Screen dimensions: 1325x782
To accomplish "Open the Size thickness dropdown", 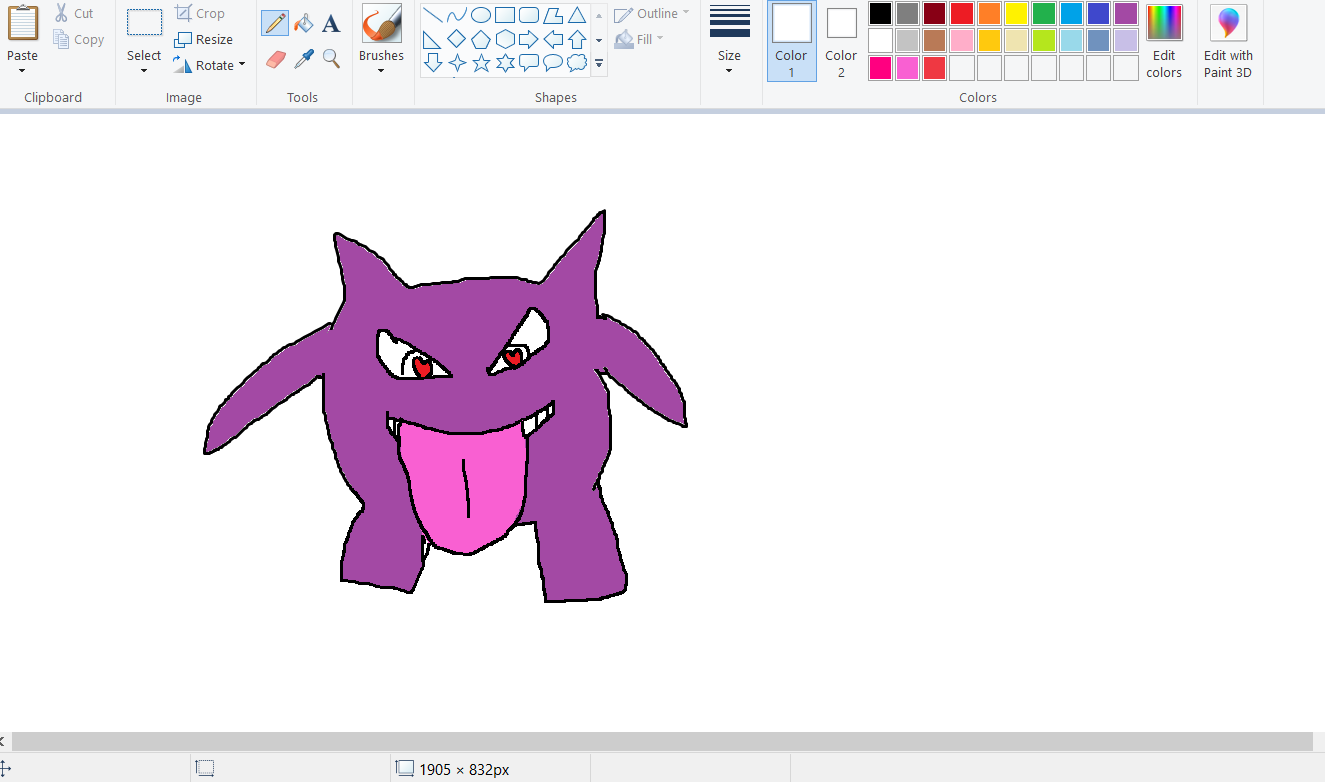I will pyautogui.click(x=729, y=41).
